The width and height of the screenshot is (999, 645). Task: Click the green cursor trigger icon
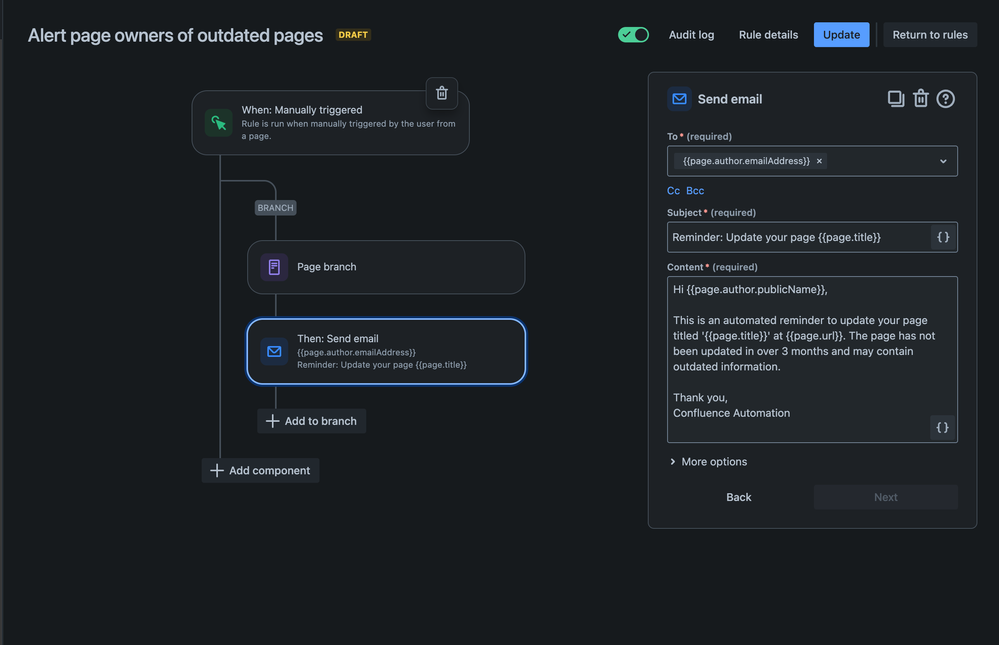[x=219, y=122]
